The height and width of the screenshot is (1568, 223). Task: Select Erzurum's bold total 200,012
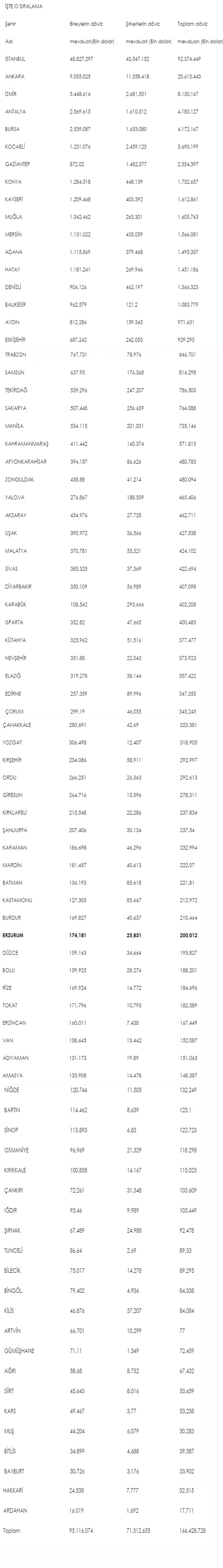[x=188, y=935]
